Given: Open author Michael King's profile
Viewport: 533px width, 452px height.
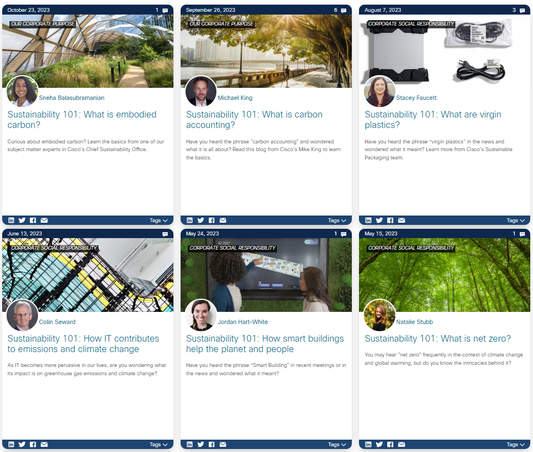Looking at the screenshot, I should click(x=235, y=98).
